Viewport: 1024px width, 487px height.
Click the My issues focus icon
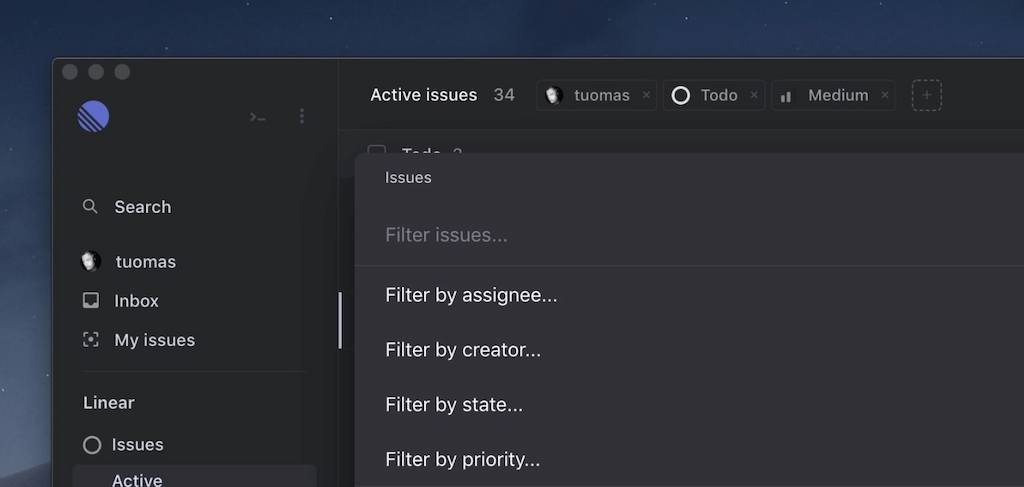coord(91,340)
